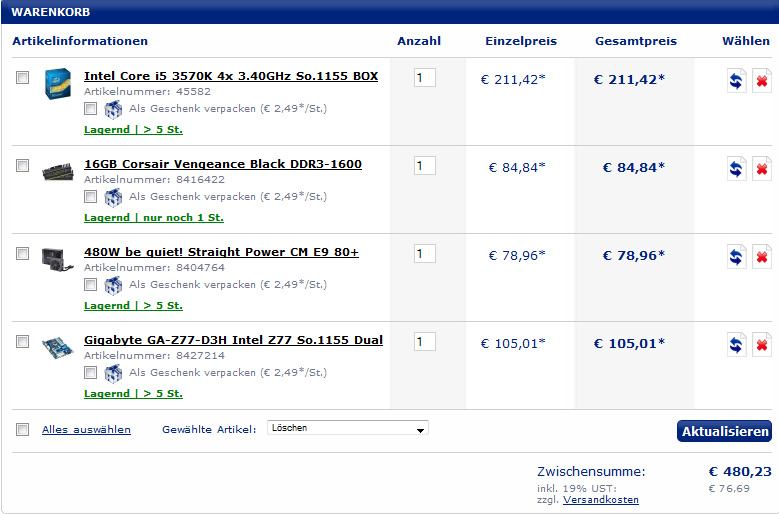Click refresh icon for Corsair Vengeance RAM
Screen dimensions: 779x514
(736, 169)
